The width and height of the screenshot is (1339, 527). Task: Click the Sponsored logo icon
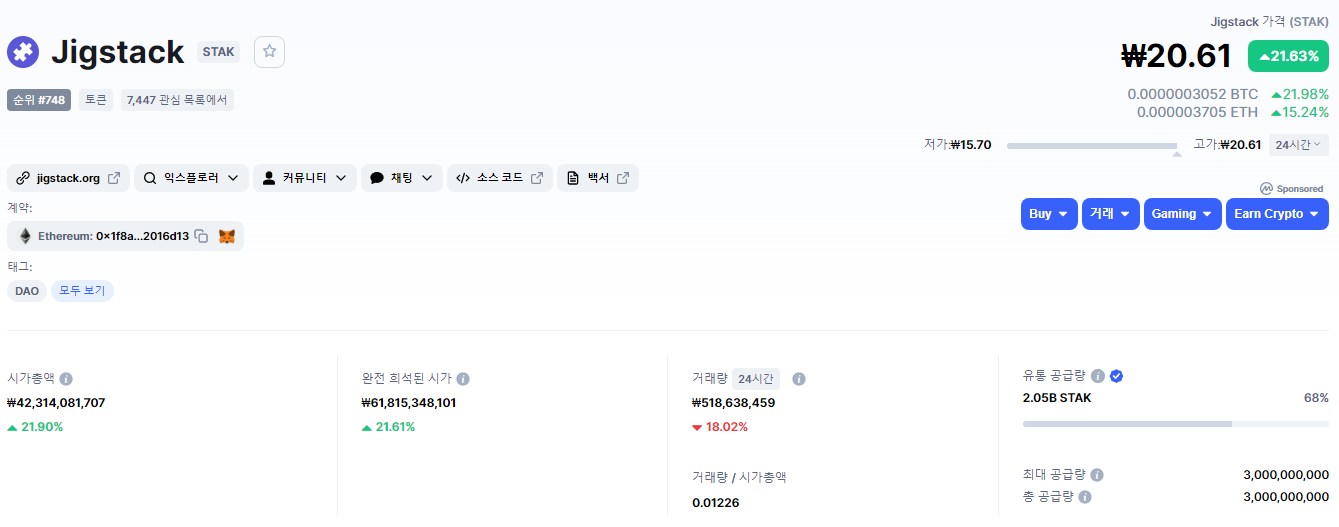(1266, 188)
